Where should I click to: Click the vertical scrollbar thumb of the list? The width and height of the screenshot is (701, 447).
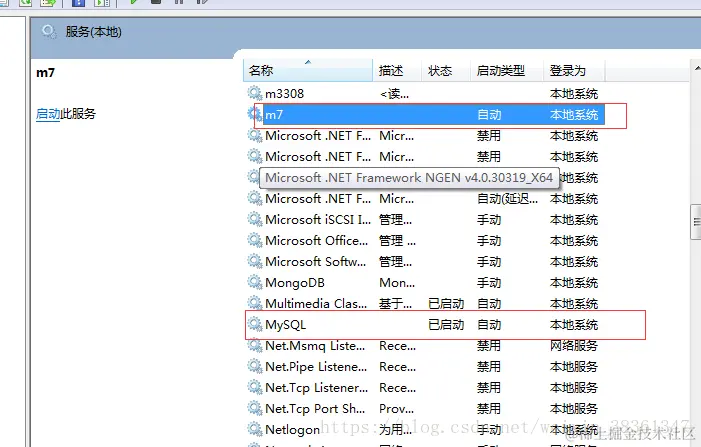click(x=696, y=222)
